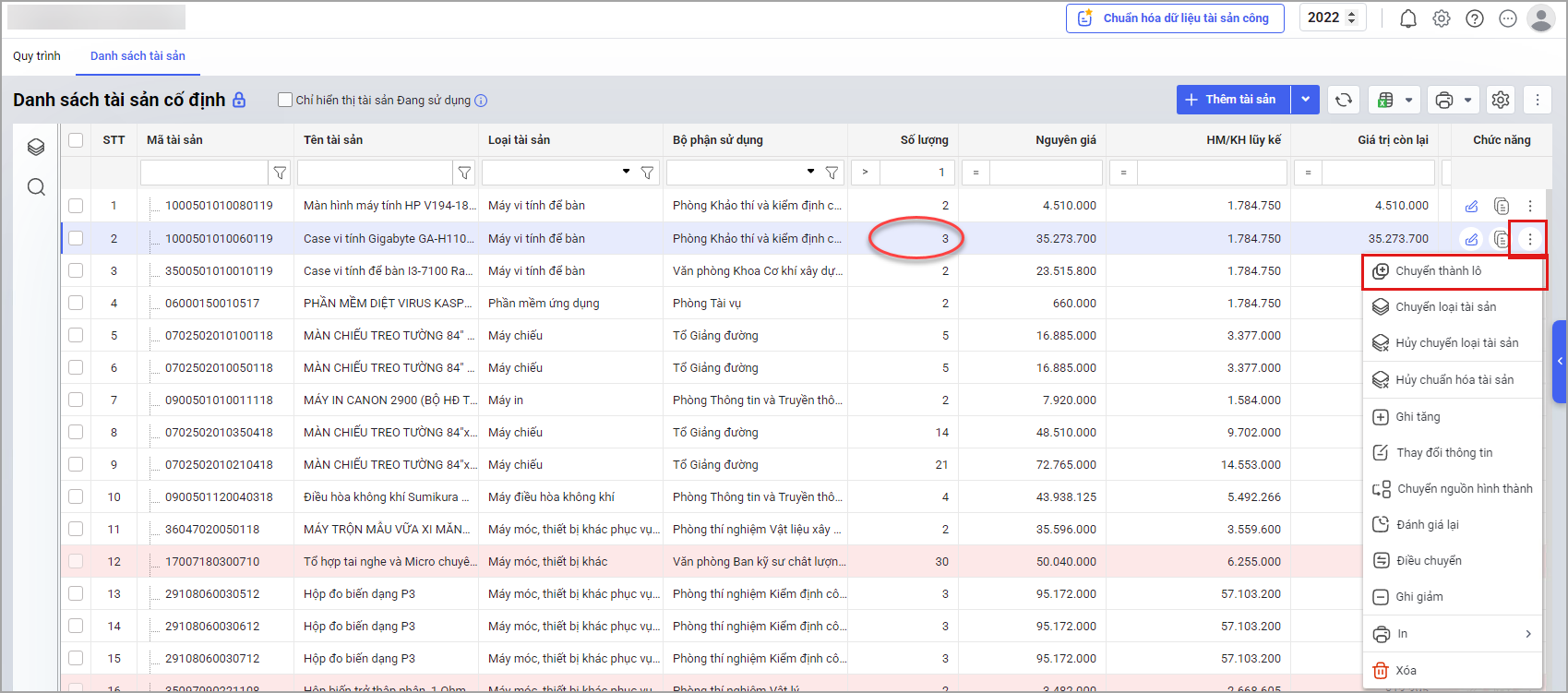The image size is (1568, 693).
Task: Open the print button dropdown arrow
Action: click(1467, 100)
